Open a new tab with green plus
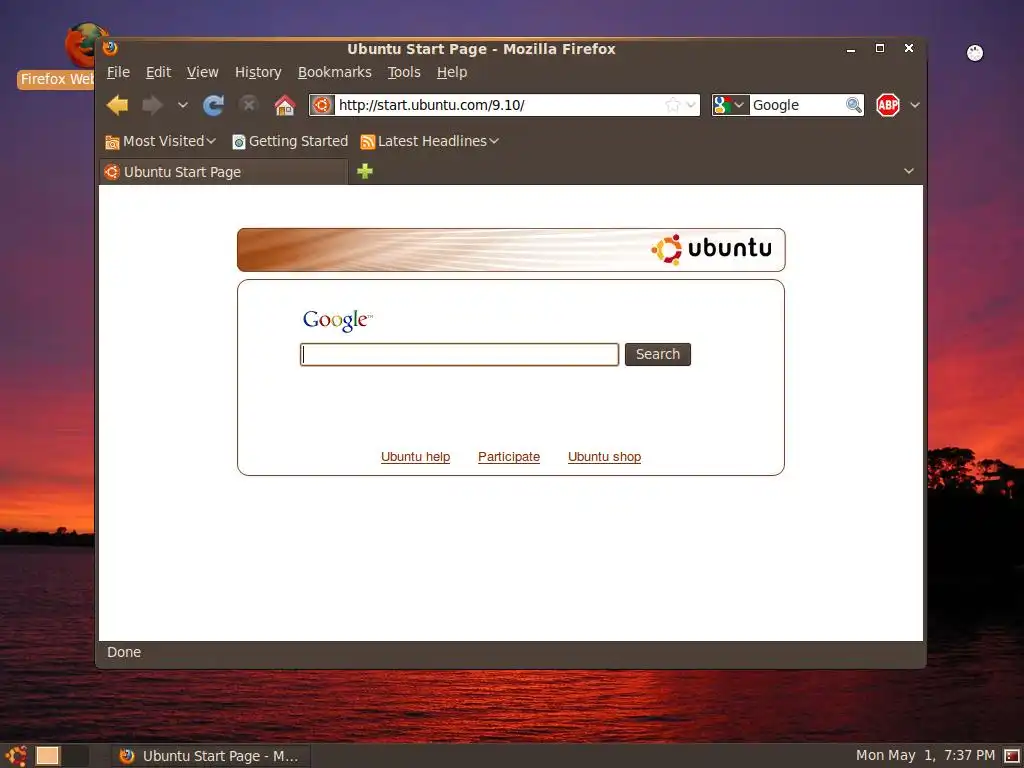Screen dimensions: 1024x768 pos(365,171)
